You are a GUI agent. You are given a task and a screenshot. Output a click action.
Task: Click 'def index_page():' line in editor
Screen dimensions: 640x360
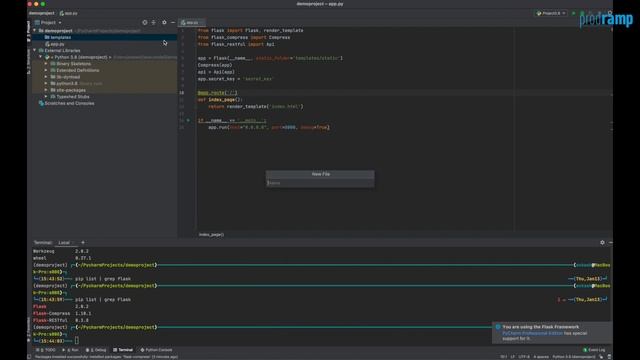tap(220, 100)
